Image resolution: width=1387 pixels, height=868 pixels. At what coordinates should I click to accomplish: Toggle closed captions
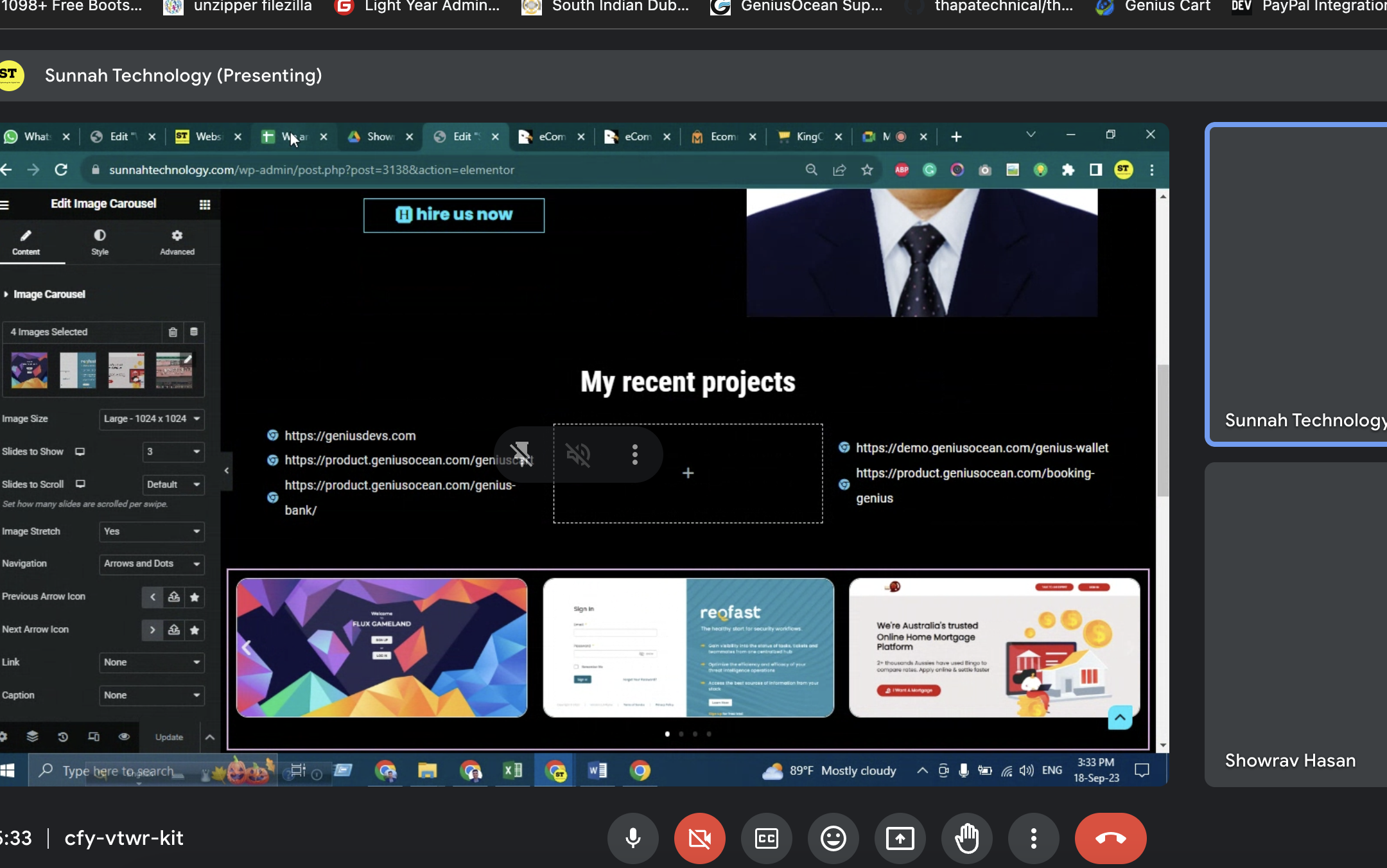click(766, 838)
